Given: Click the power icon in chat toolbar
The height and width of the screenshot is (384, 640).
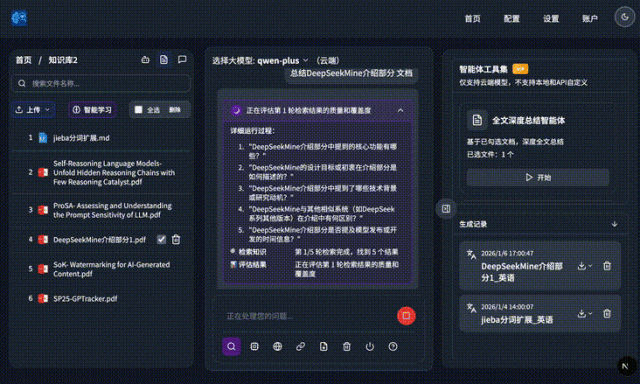Looking at the screenshot, I should [x=370, y=346].
